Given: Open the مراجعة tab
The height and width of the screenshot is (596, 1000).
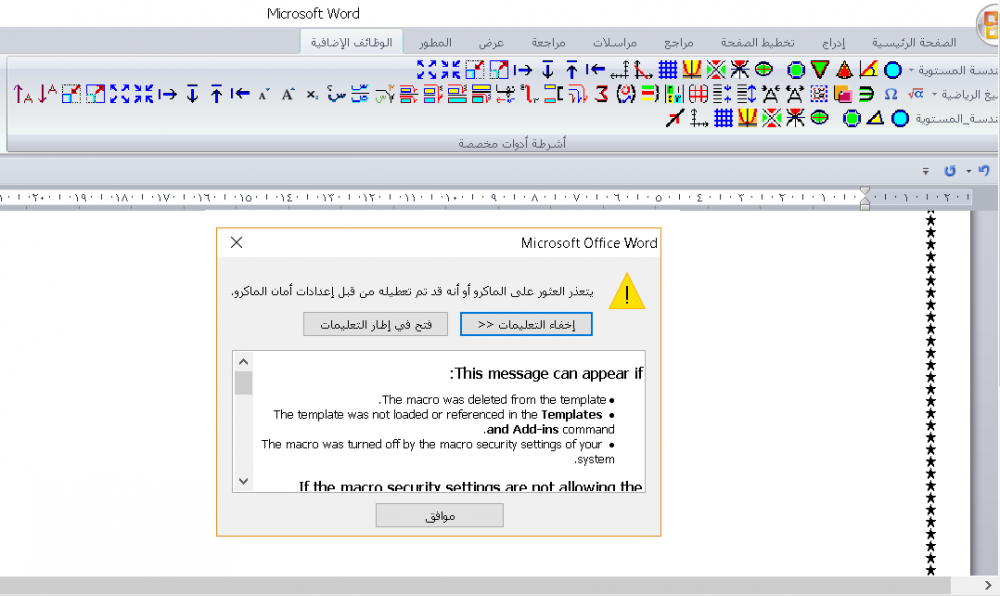Looking at the screenshot, I should point(548,42).
